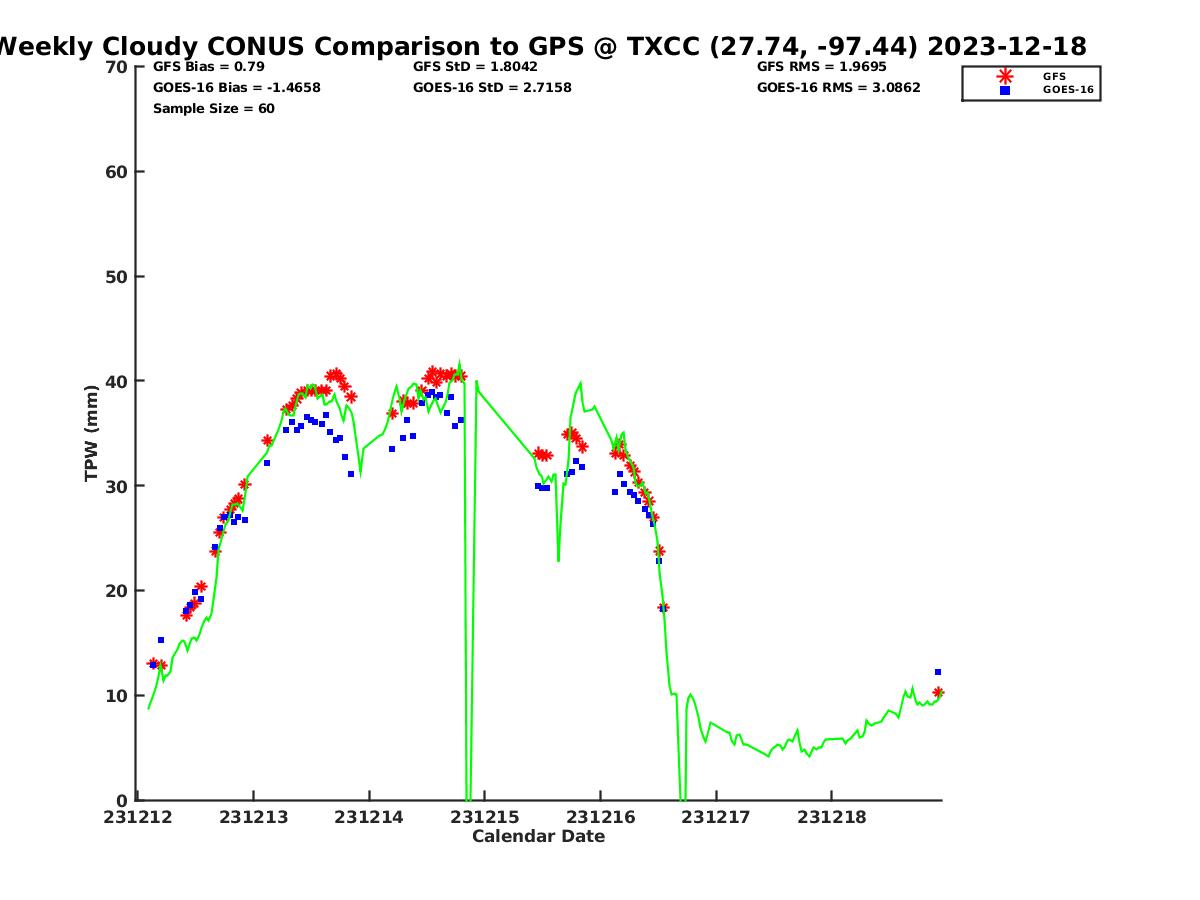The height and width of the screenshot is (900, 1200).
Task: Click the GOES-16 legend label
Action: click(x=1068, y=90)
